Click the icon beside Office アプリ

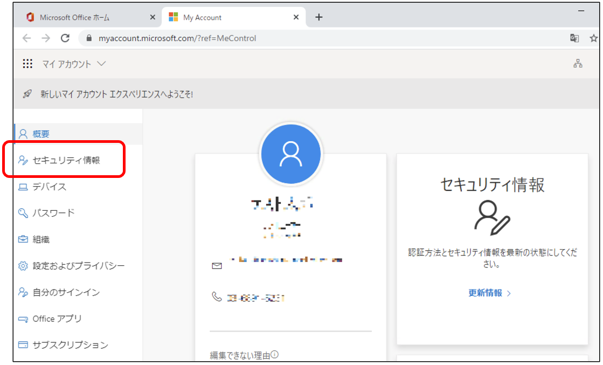23,319
